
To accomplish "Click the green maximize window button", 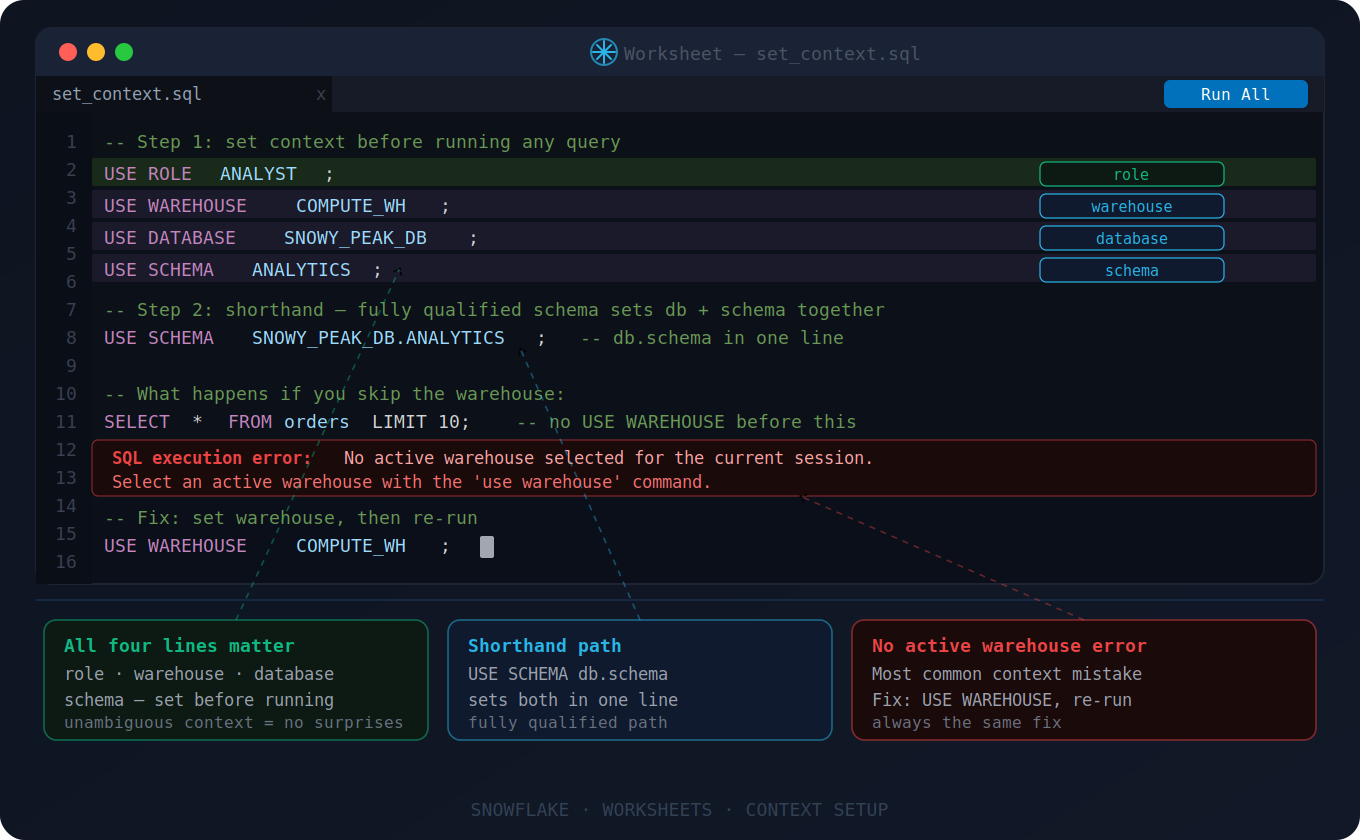I will tap(124, 52).
